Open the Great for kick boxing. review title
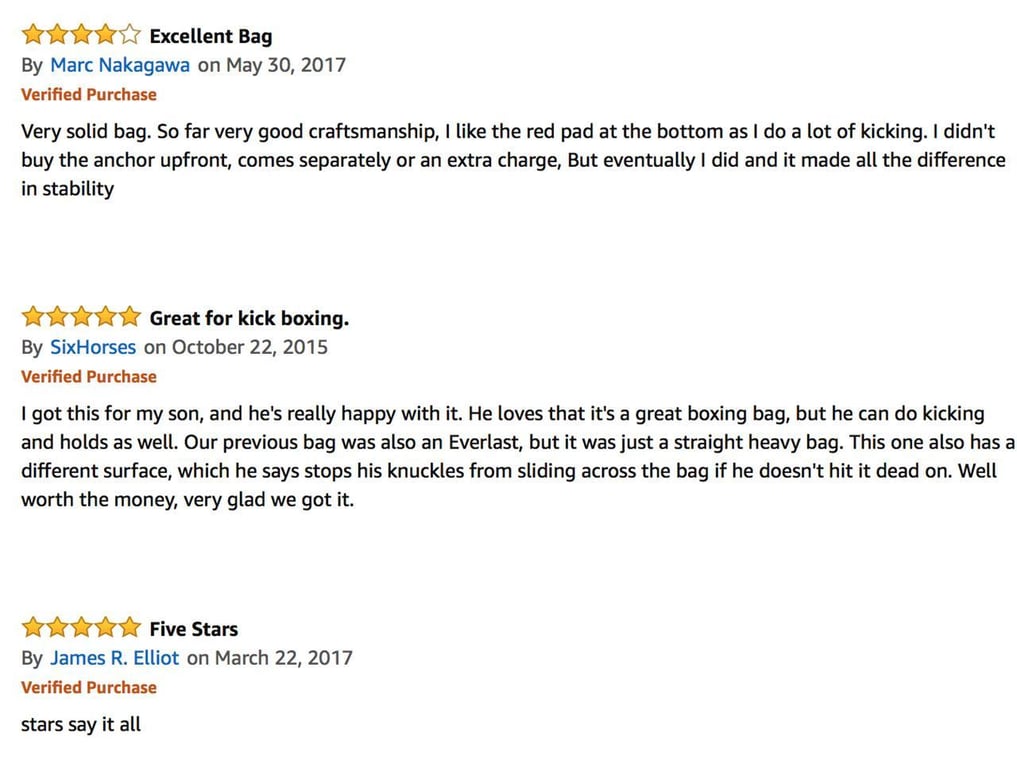This screenshot has height=768, width=1017. click(x=249, y=318)
